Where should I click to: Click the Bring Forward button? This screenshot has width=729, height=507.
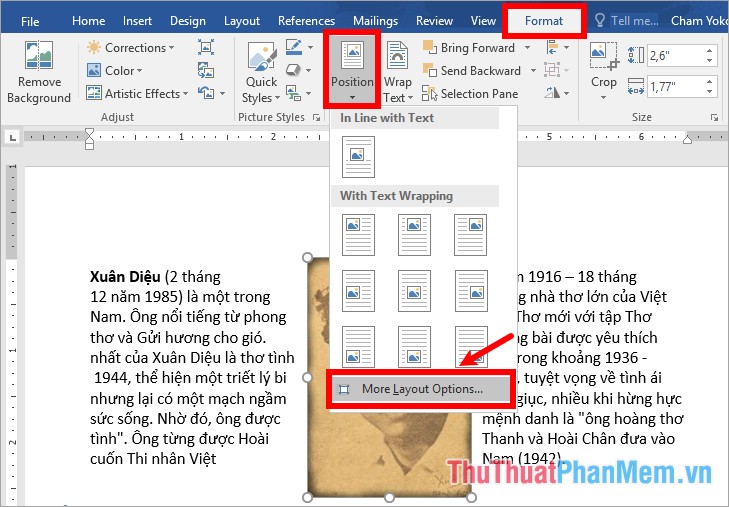coord(469,47)
